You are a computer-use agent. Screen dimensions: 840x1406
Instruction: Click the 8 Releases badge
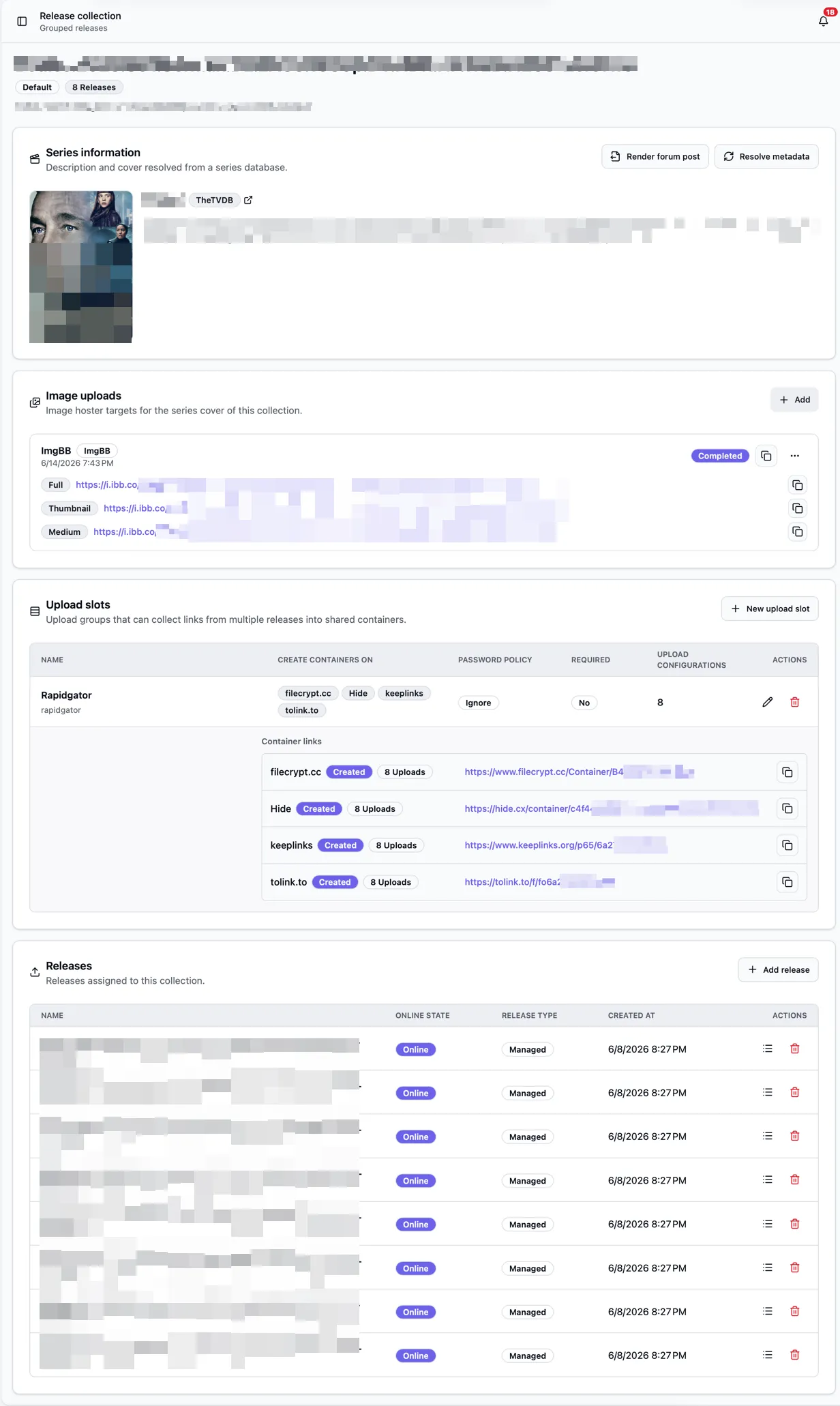point(94,87)
